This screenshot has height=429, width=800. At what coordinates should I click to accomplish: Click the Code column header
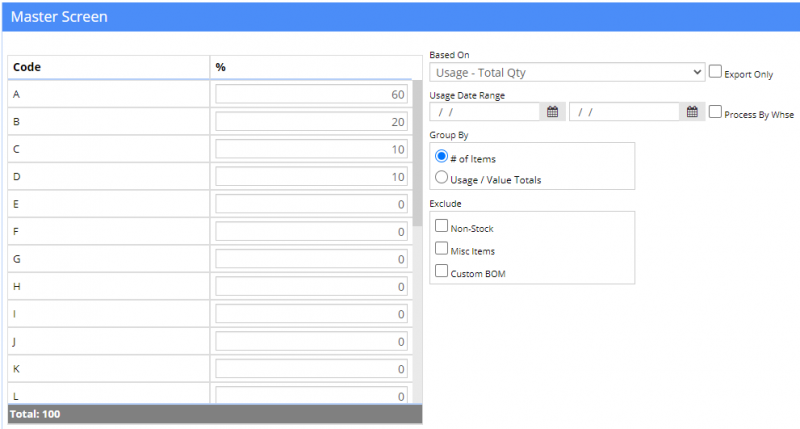(26, 67)
